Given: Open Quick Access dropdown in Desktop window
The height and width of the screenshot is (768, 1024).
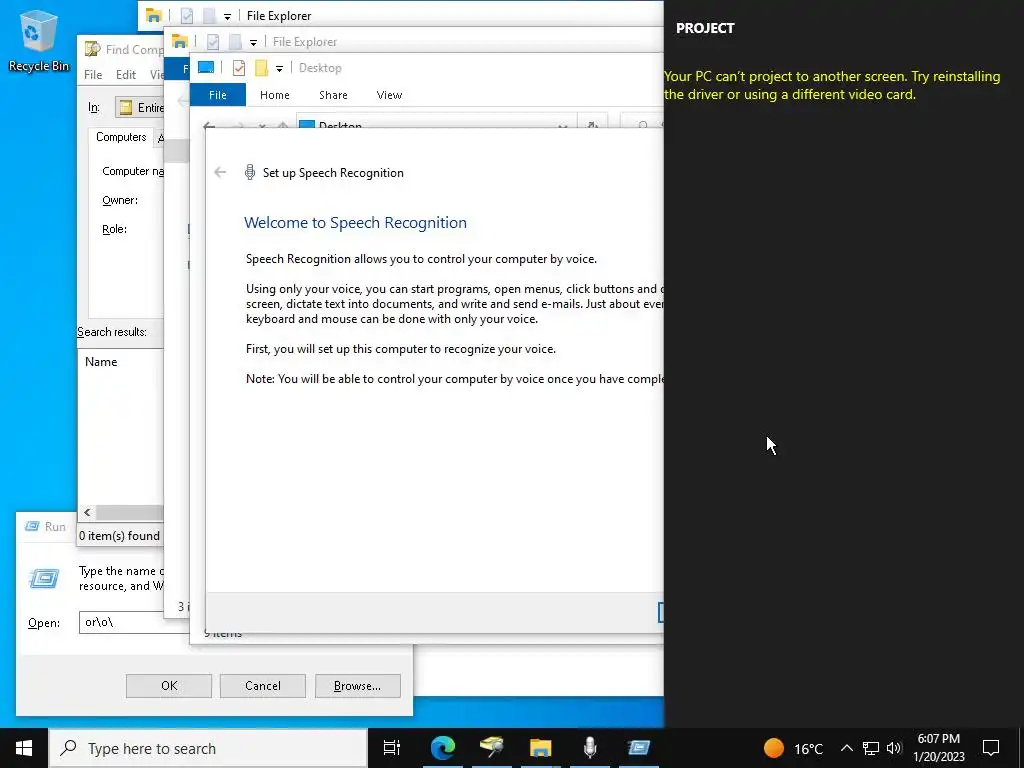Looking at the screenshot, I should tap(280, 69).
